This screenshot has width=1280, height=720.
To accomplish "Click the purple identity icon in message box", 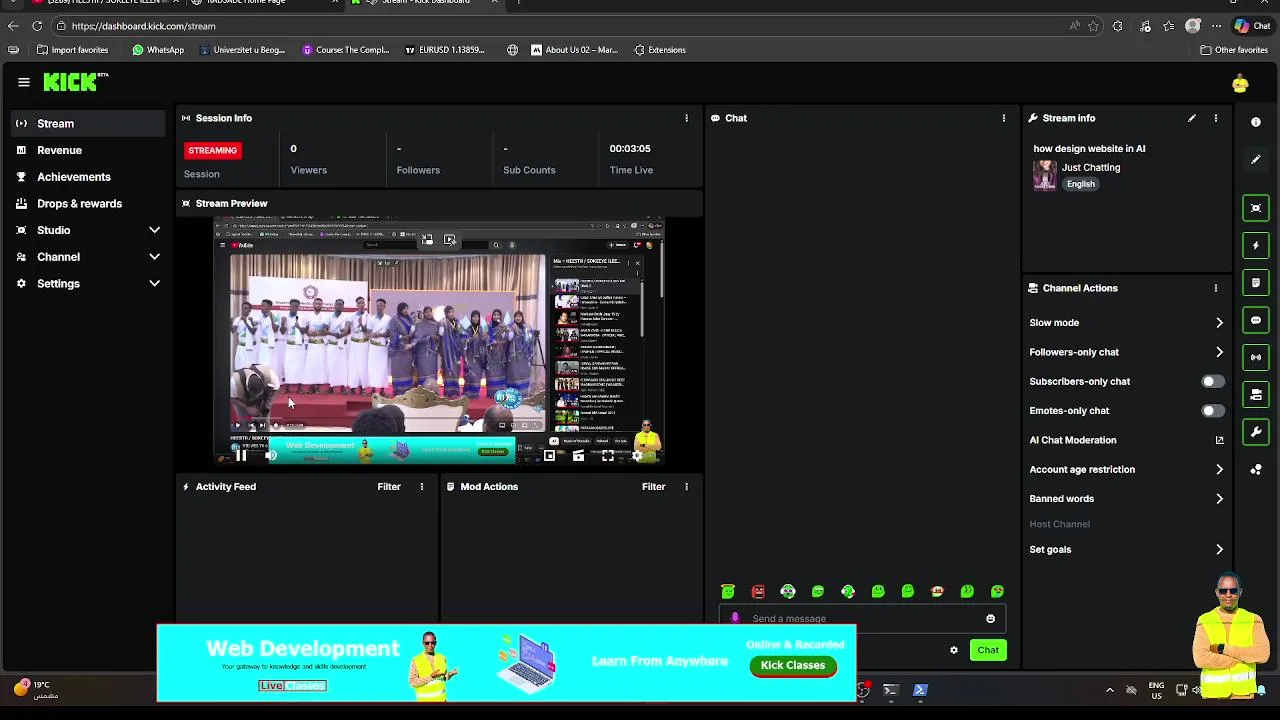I will [735, 619].
